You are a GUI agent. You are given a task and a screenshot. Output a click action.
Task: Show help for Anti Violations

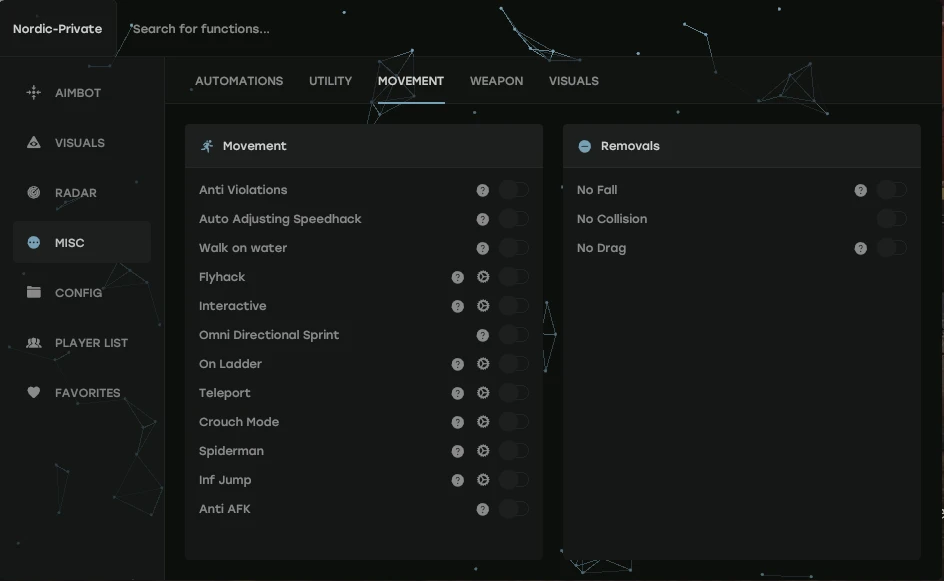483,190
